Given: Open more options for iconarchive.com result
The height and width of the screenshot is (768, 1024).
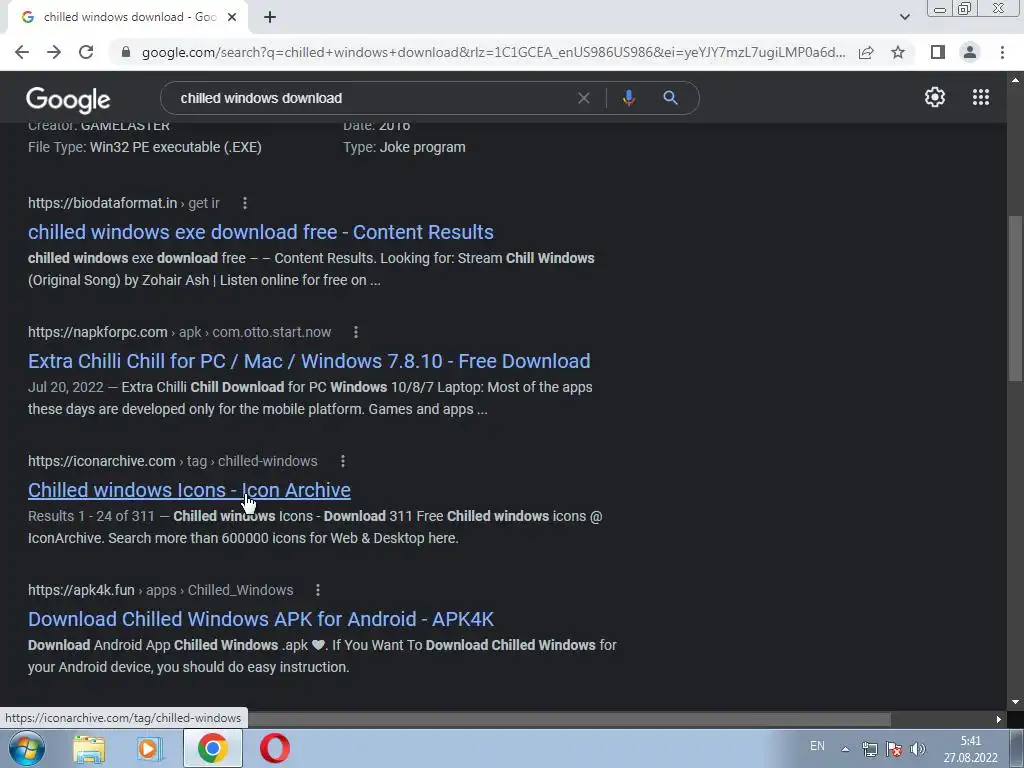Looking at the screenshot, I should tap(343, 461).
